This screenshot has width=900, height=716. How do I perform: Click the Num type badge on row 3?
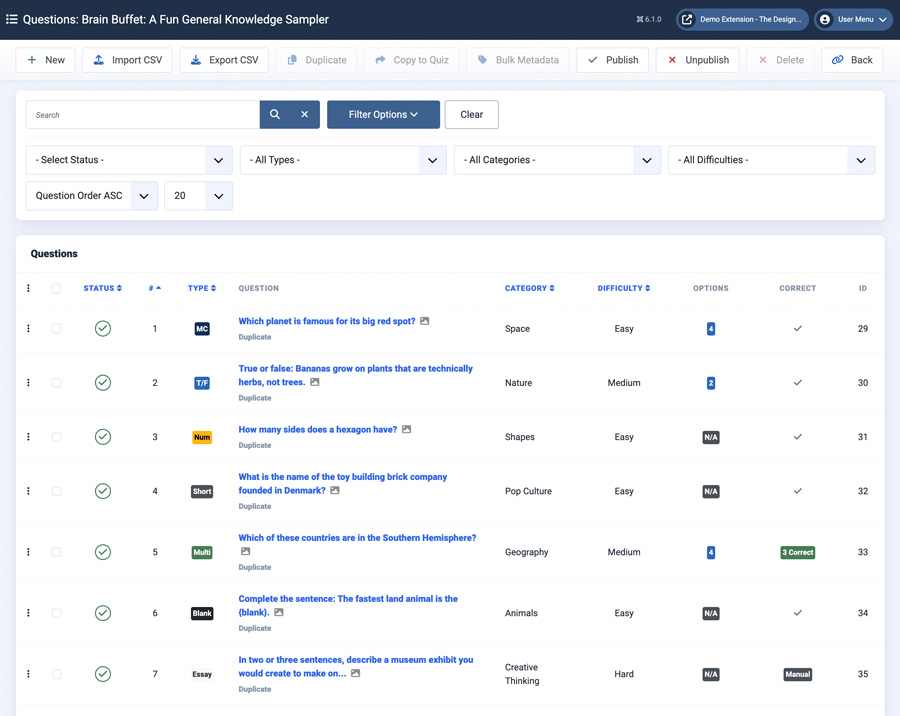(x=202, y=438)
